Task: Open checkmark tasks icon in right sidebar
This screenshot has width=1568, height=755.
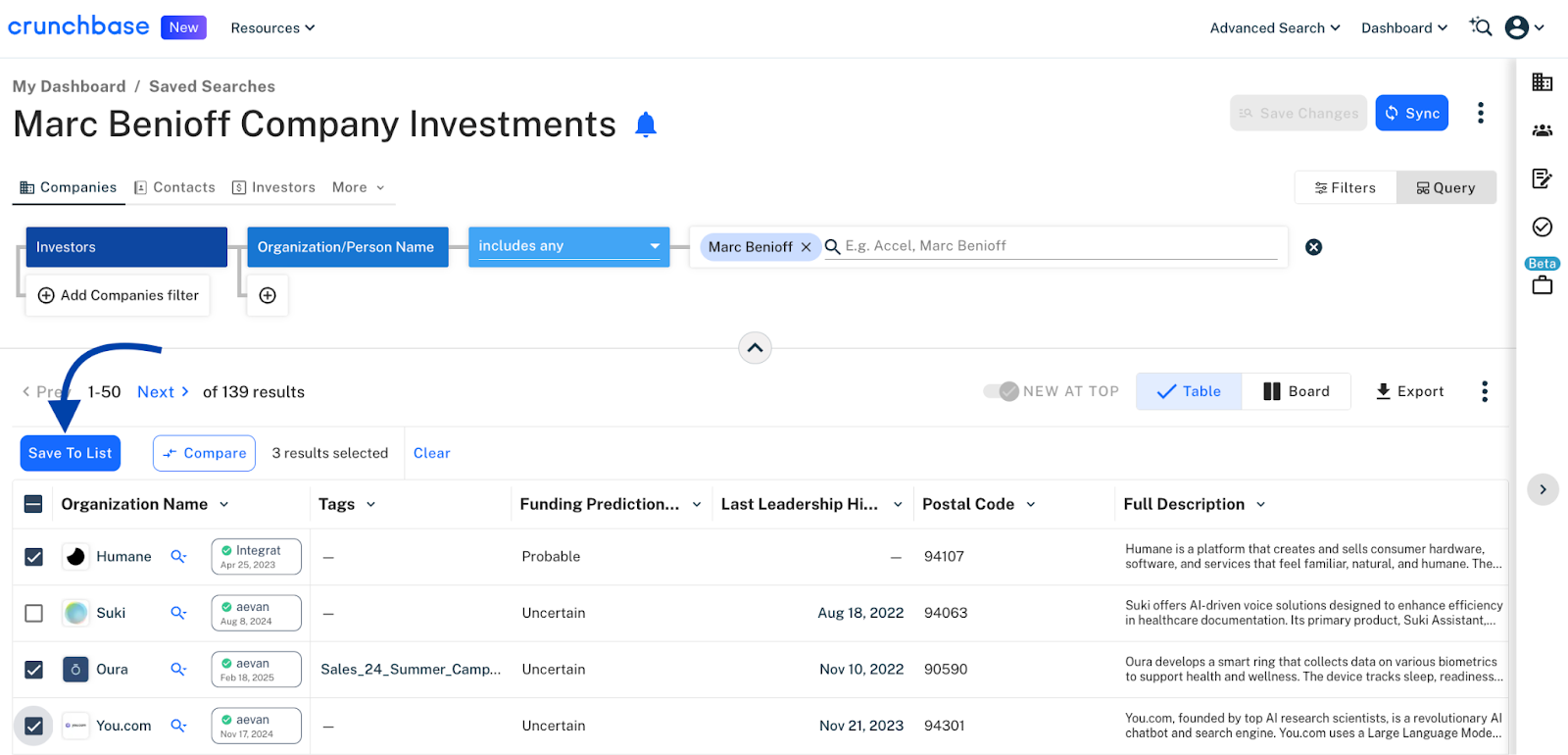Action: click(1543, 226)
